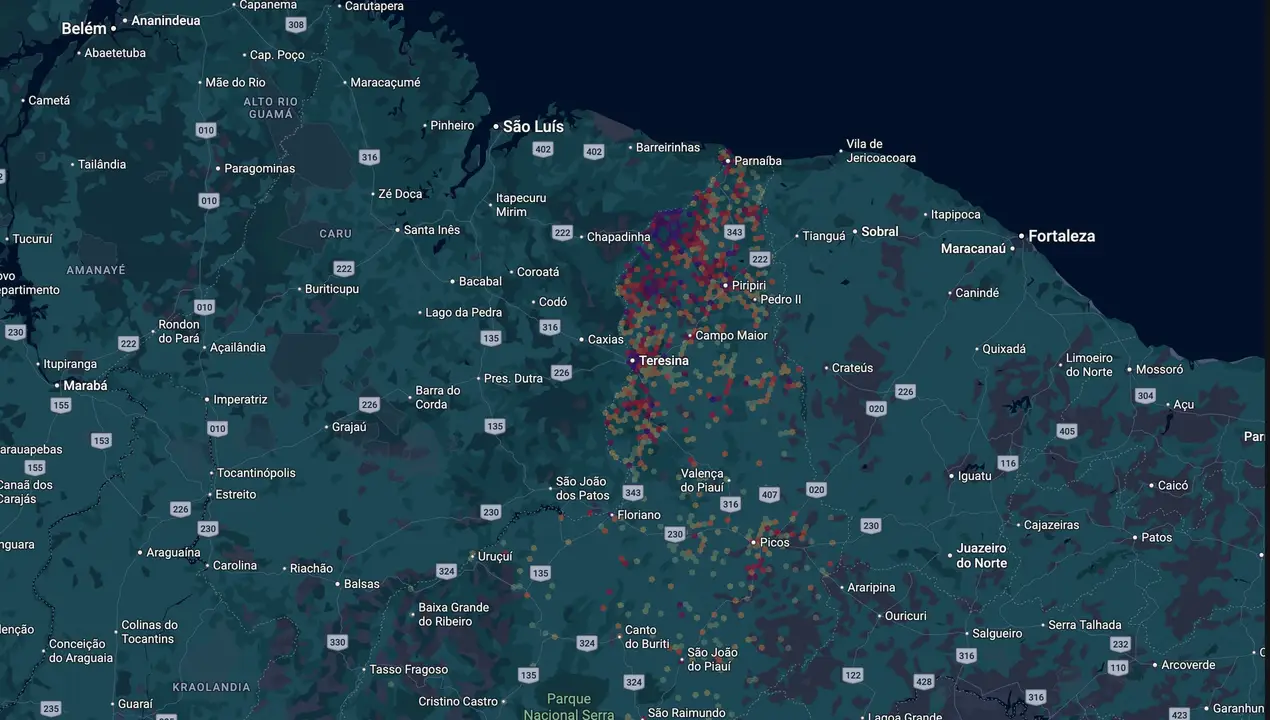Click the Chapadinha label

coord(618,238)
